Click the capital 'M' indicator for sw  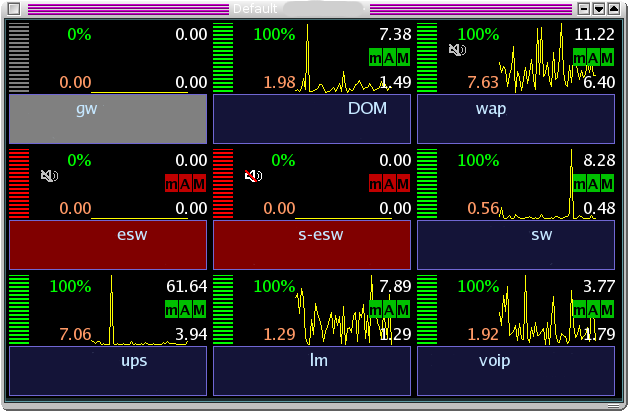[x=607, y=184]
